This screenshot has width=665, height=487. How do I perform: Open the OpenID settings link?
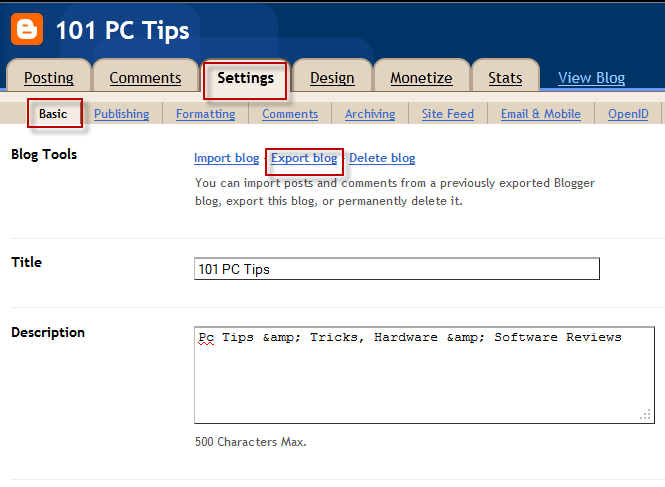tap(628, 114)
